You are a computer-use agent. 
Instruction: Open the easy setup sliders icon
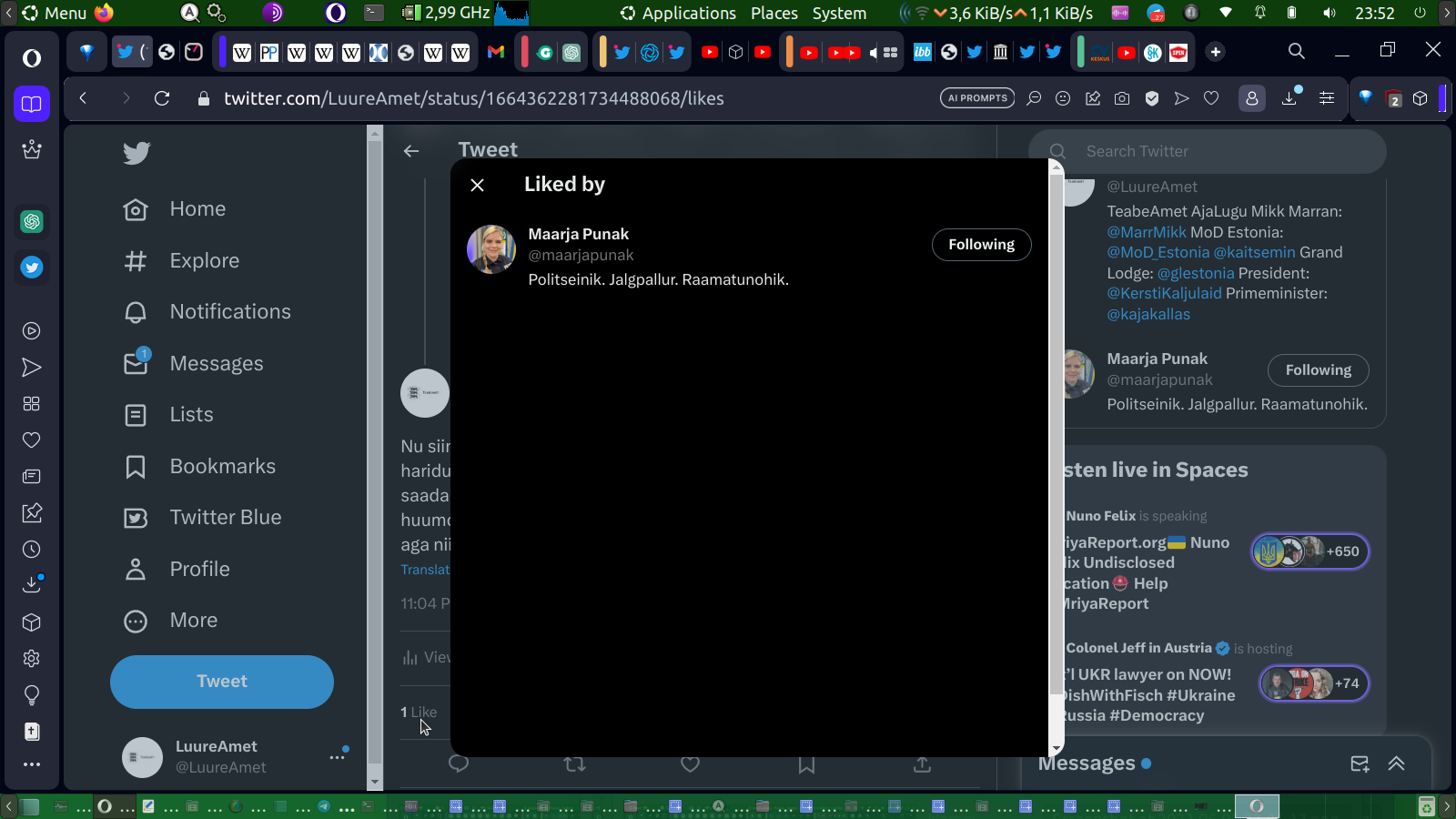click(1327, 98)
